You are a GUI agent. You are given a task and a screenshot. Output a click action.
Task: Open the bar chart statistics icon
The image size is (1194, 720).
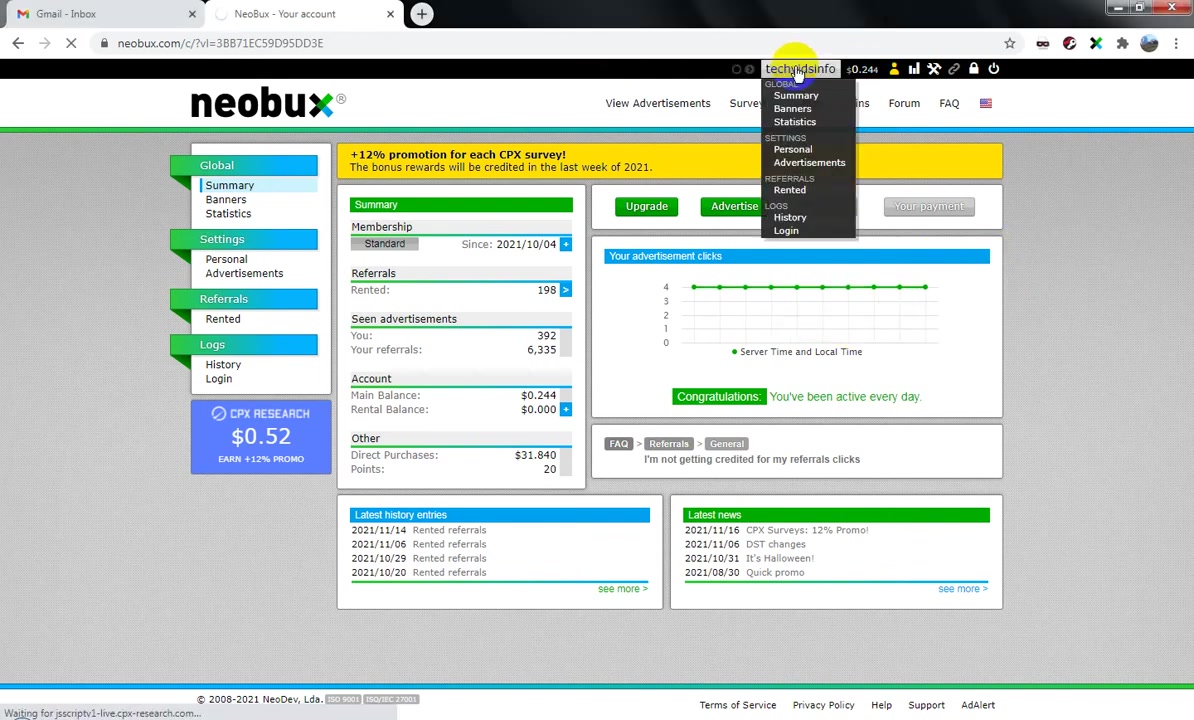[x=914, y=68]
